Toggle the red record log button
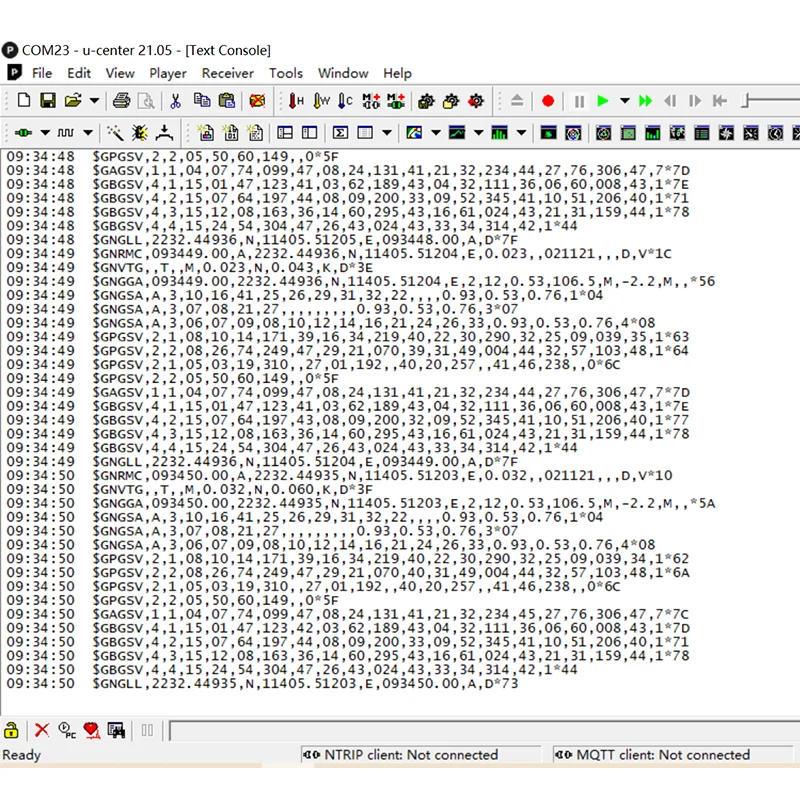 click(548, 101)
